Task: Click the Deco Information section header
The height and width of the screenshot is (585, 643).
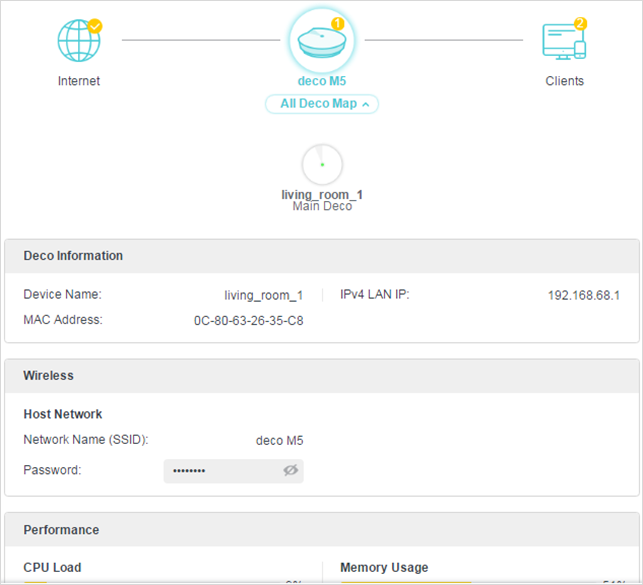Action: click(x=322, y=256)
